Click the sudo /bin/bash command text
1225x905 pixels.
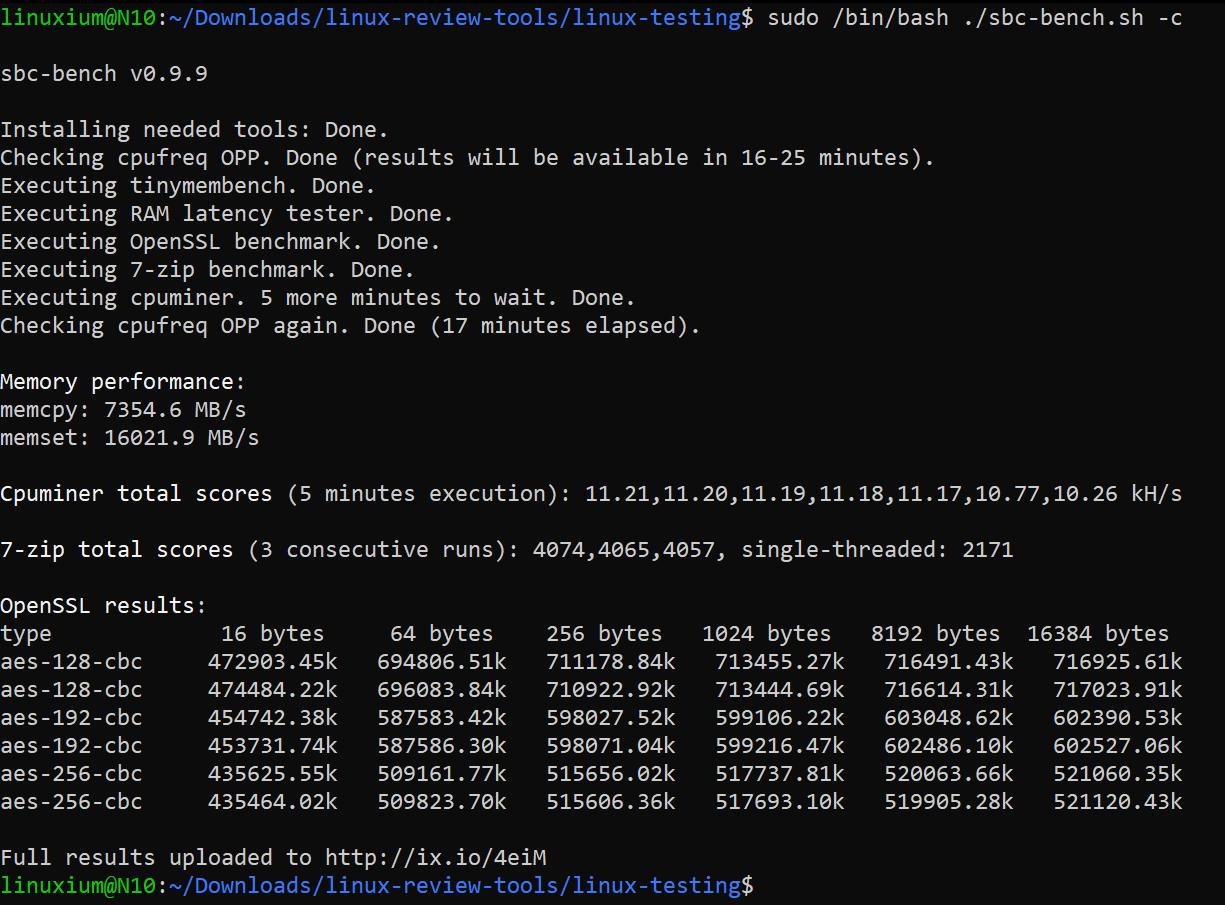click(858, 17)
